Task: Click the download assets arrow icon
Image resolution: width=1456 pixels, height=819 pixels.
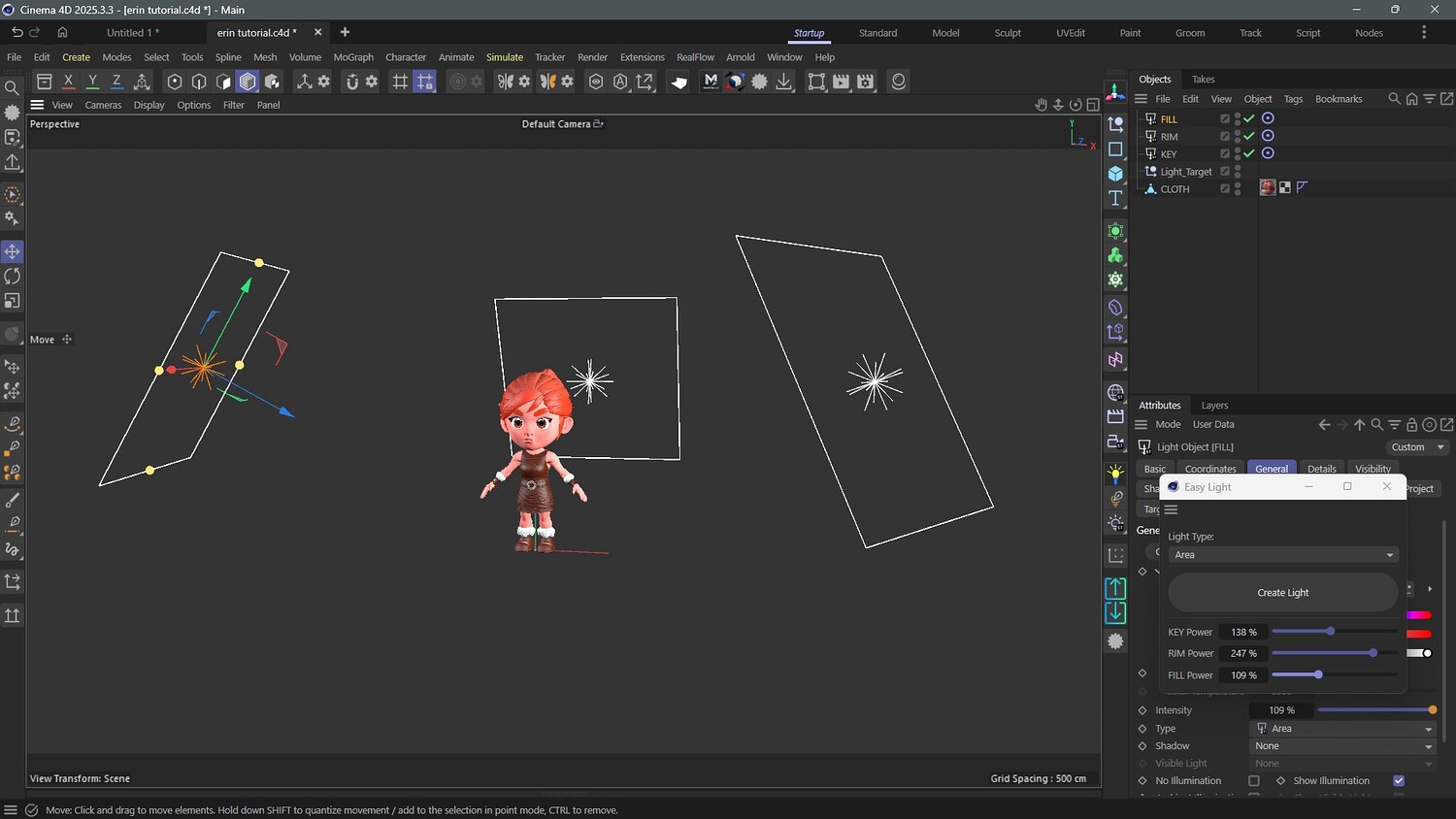Action: [784, 82]
